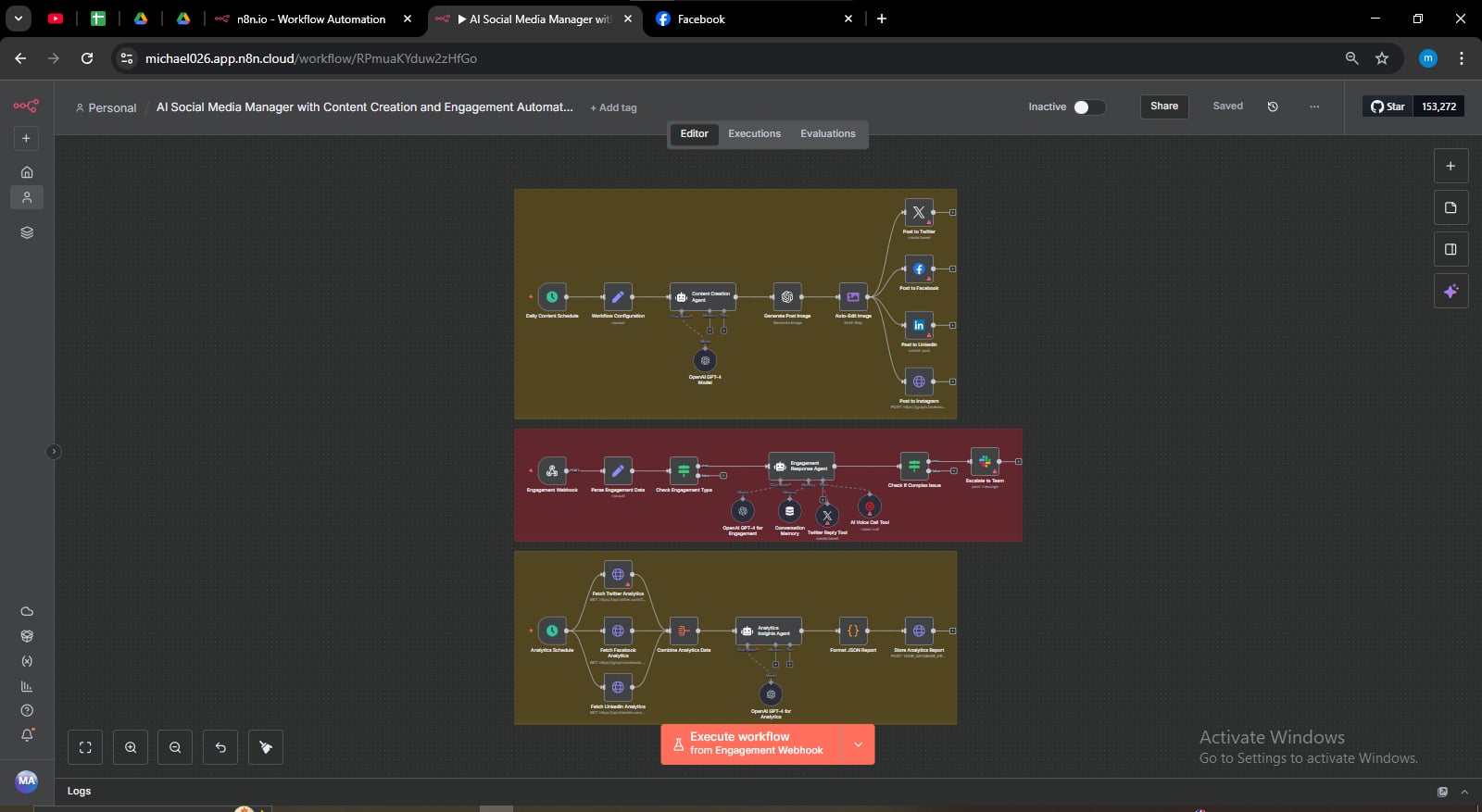Open the Personal project breadcrumb

(x=106, y=107)
